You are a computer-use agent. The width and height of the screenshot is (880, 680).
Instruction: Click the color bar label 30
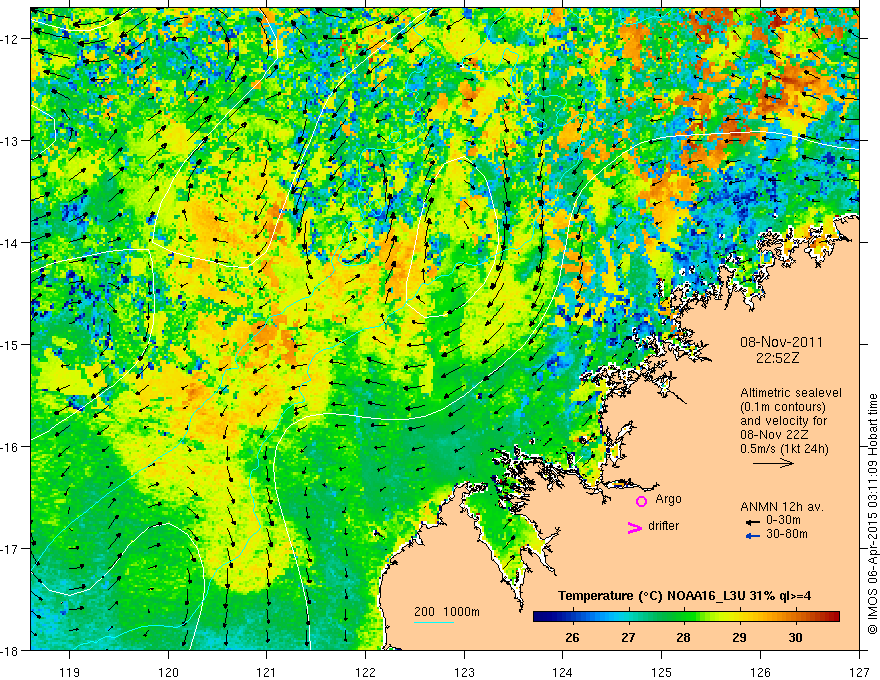795,638
